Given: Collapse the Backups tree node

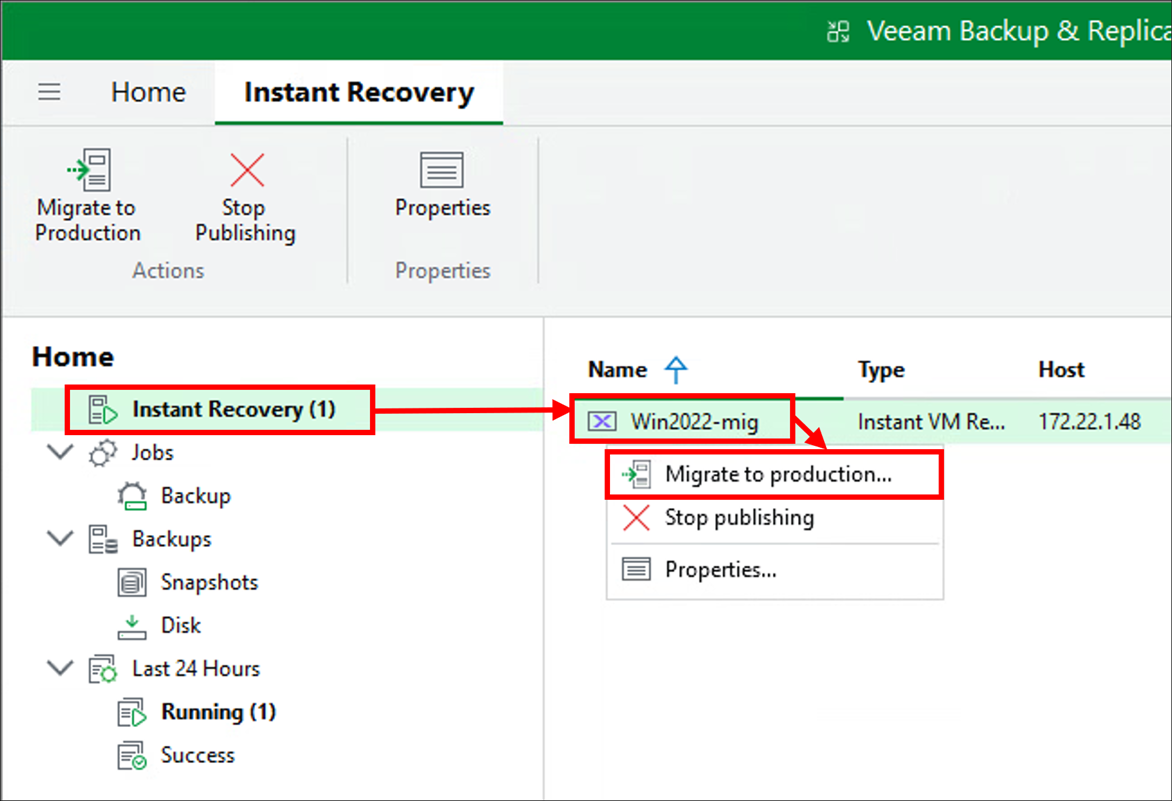Looking at the screenshot, I should click(x=61, y=537).
